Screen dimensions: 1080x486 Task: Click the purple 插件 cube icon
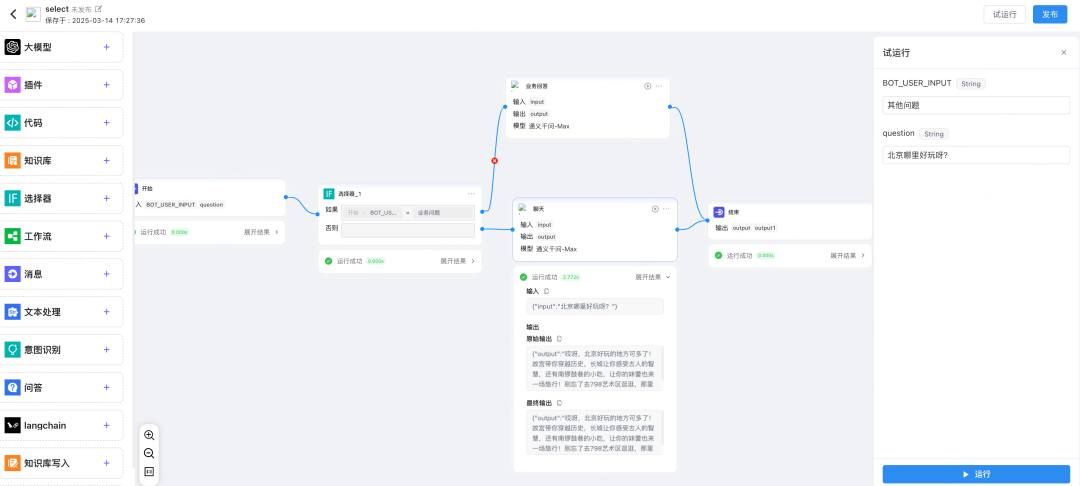pos(12,85)
